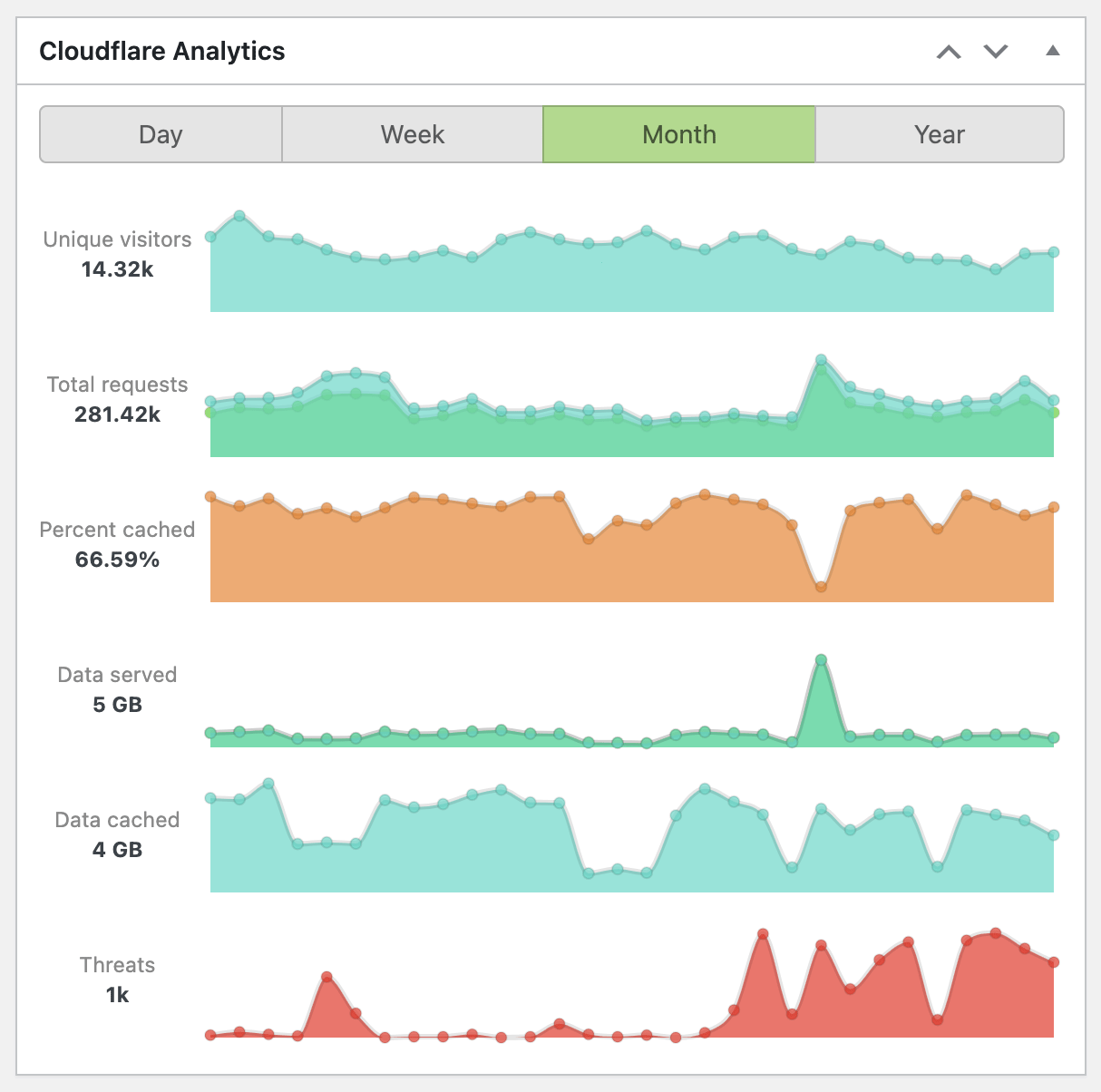Collapse the Cloudflare Analytics panel
Image resolution: width=1101 pixels, height=1092 pixels.
click(1052, 51)
